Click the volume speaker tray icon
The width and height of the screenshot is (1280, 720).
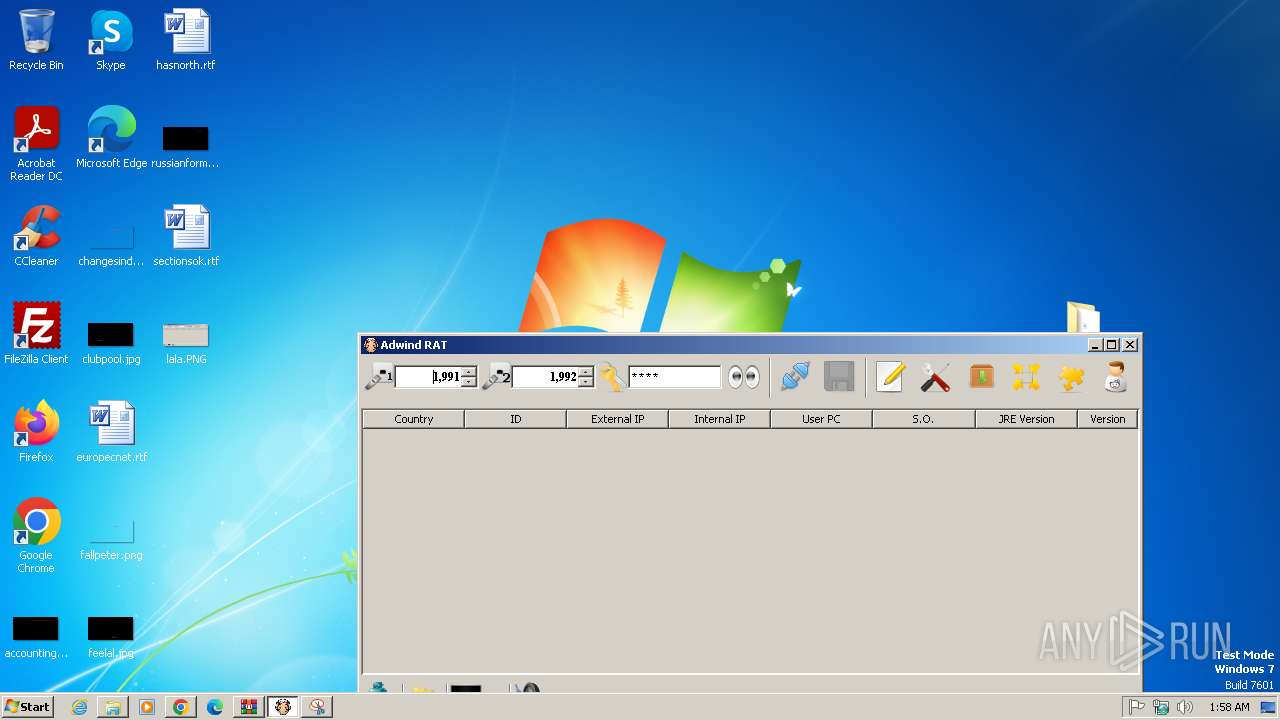click(x=1185, y=707)
